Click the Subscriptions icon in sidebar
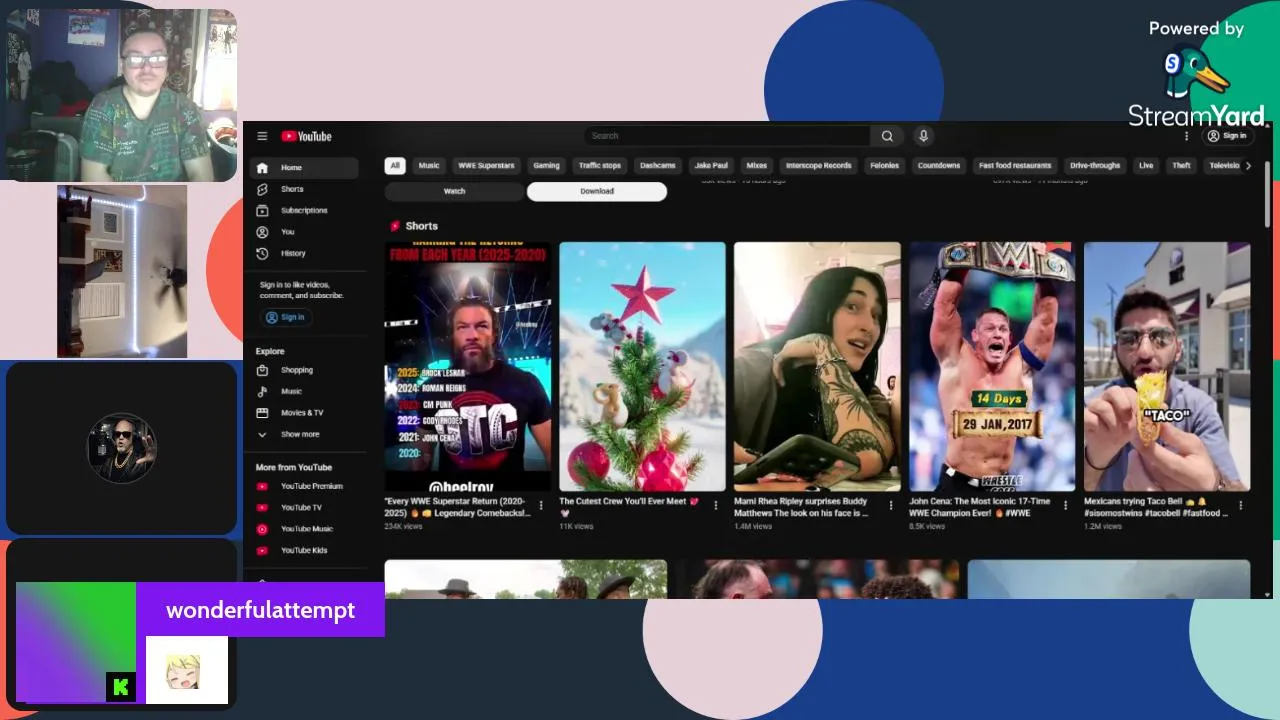This screenshot has height=720, width=1280. pos(262,211)
